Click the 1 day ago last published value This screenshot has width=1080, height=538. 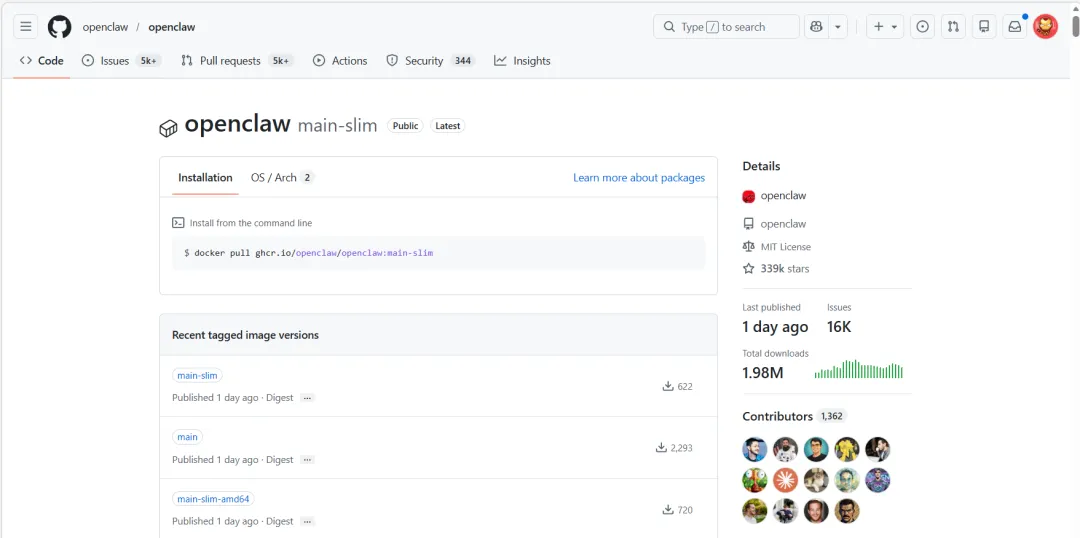pos(775,327)
